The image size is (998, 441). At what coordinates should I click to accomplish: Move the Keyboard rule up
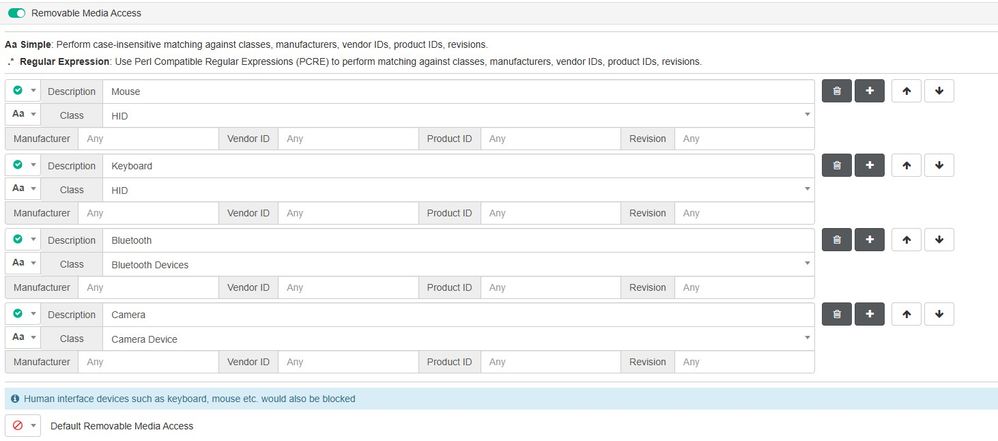[x=905, y=165]
